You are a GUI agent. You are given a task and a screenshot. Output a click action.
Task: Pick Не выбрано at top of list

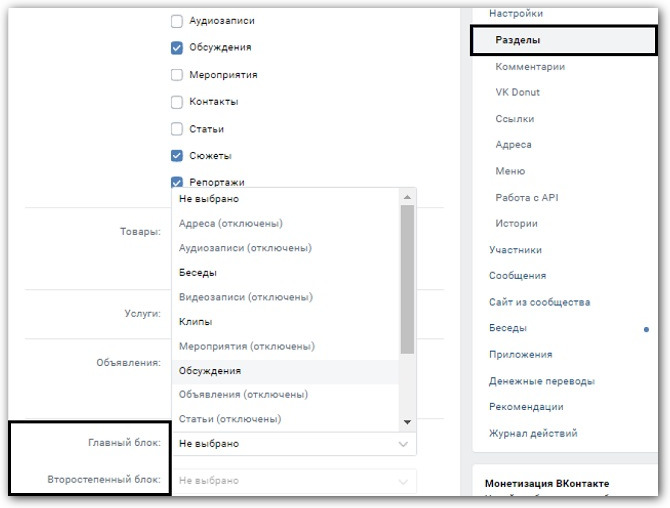pyautogui.click(x=208, y=200)
